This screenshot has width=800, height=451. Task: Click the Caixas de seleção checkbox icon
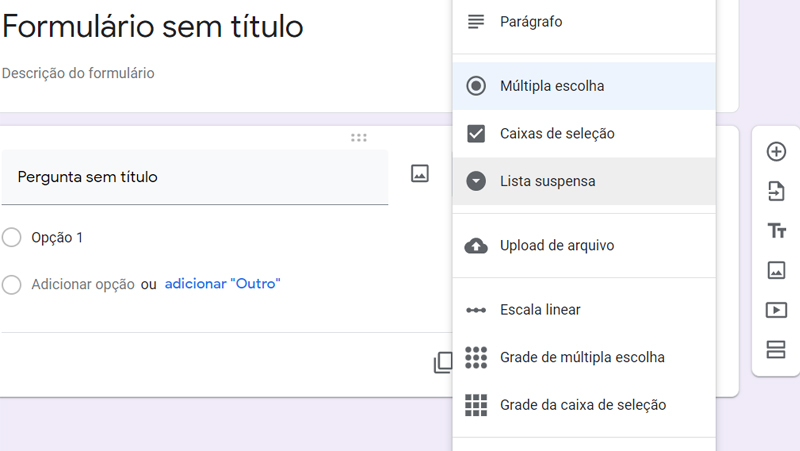pyautogui.click(x=476, y=134)
